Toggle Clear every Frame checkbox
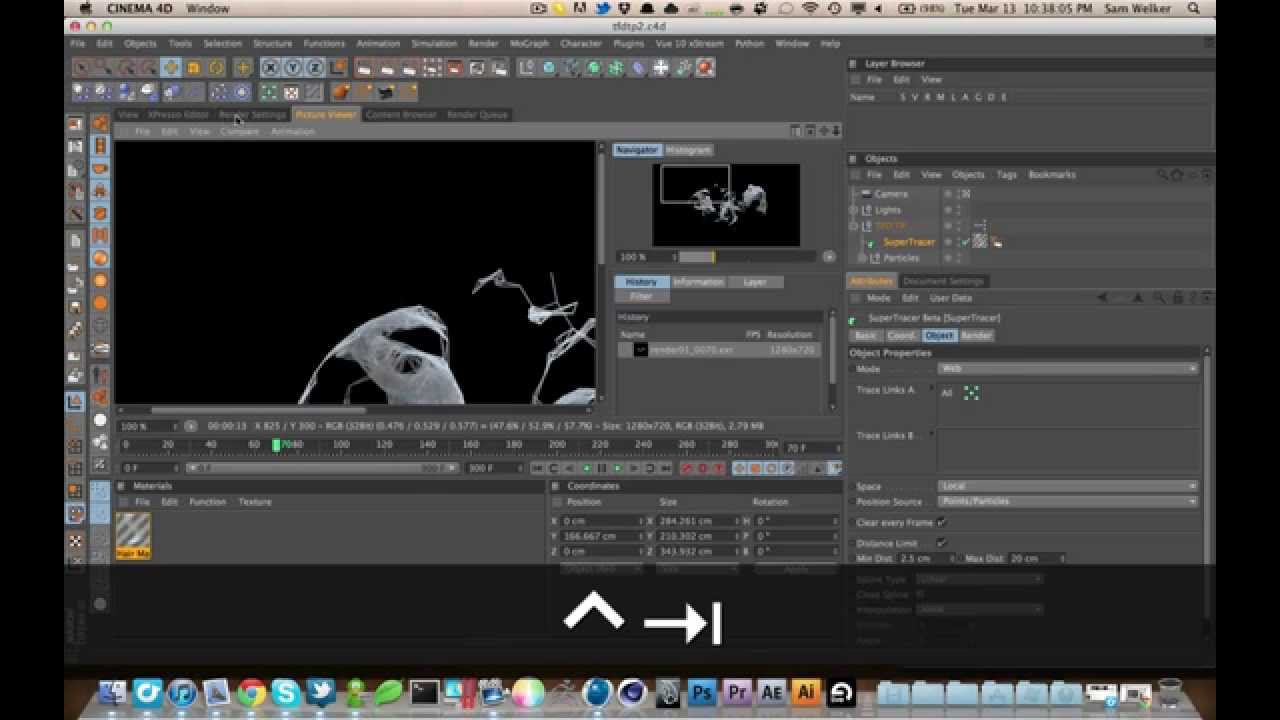 tap(941, 522)
